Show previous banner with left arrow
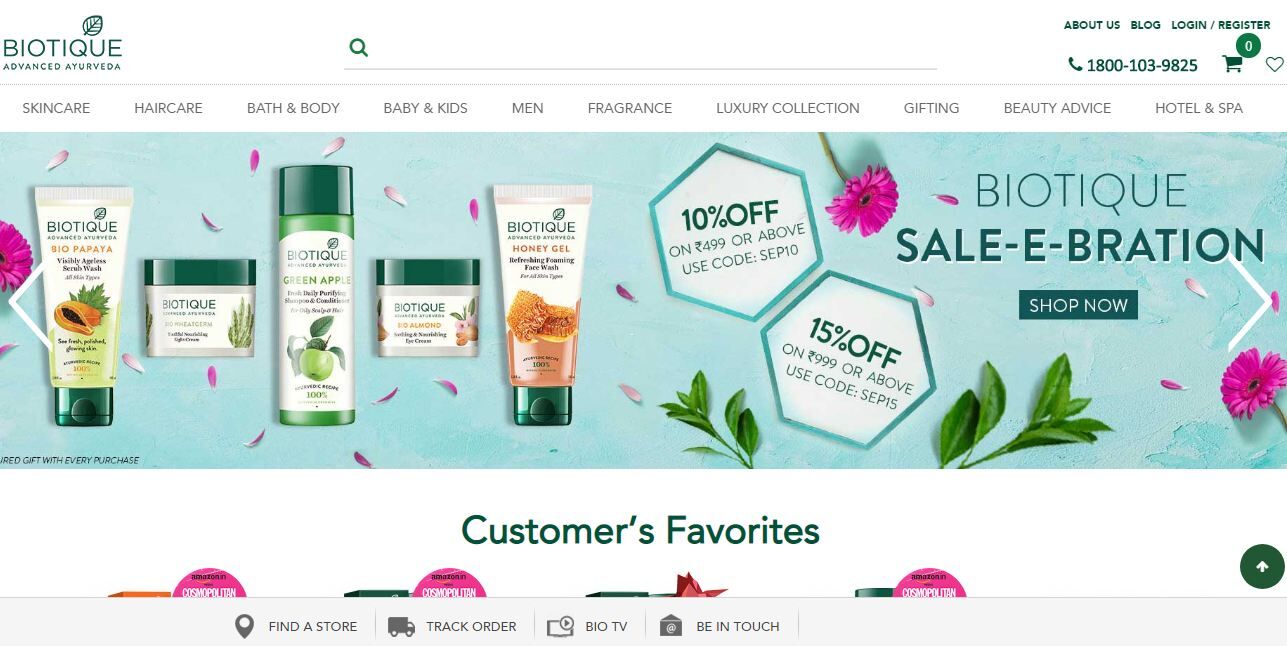1287x646 pixels. tap(28, 302)
